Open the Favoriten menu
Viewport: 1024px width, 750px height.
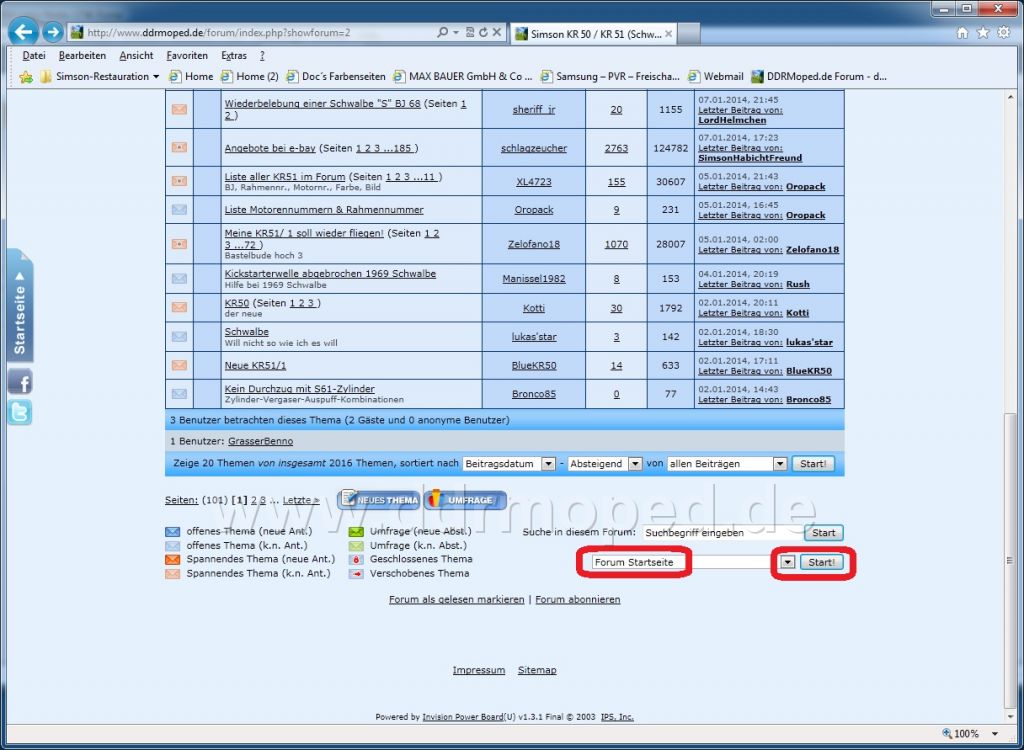click(x=187, y=56)
